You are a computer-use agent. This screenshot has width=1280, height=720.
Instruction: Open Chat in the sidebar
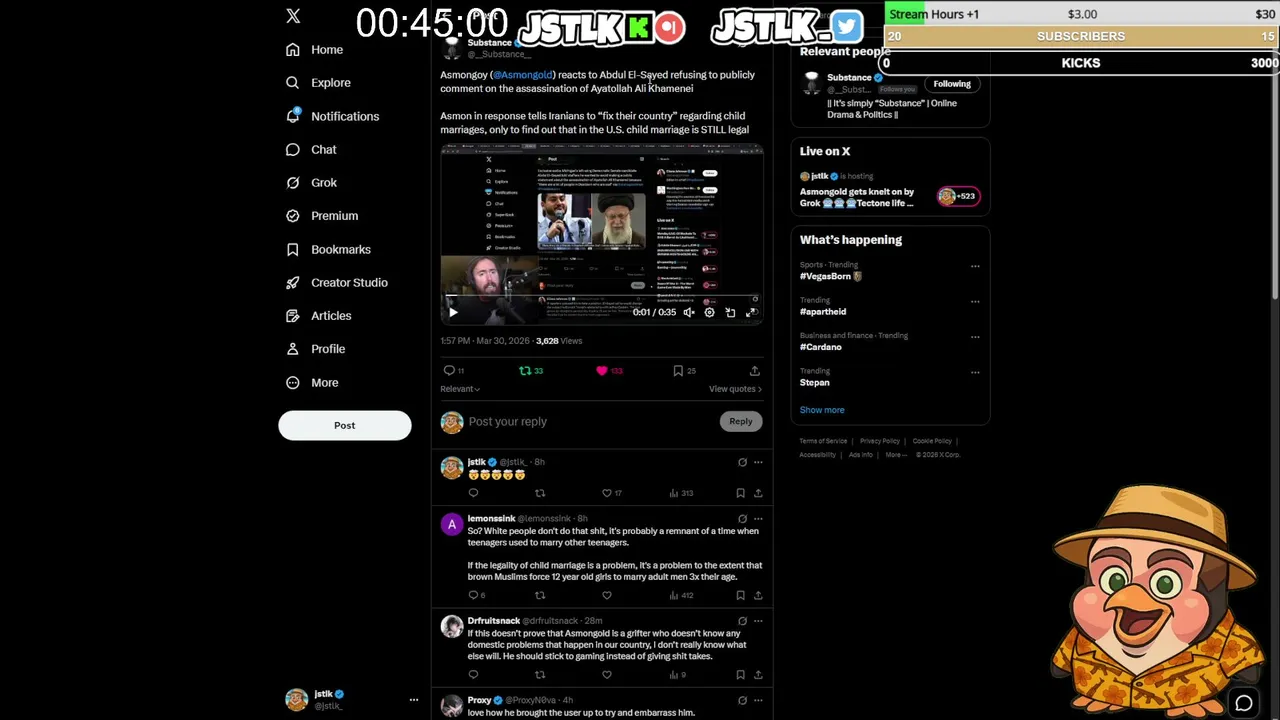coord(311,150)
